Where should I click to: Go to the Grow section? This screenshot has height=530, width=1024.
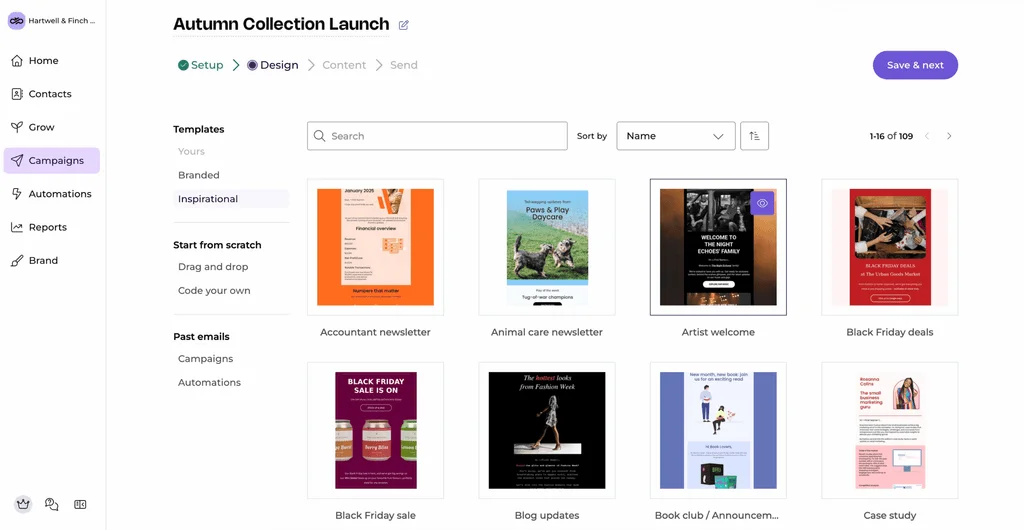(x=52, y=127)
